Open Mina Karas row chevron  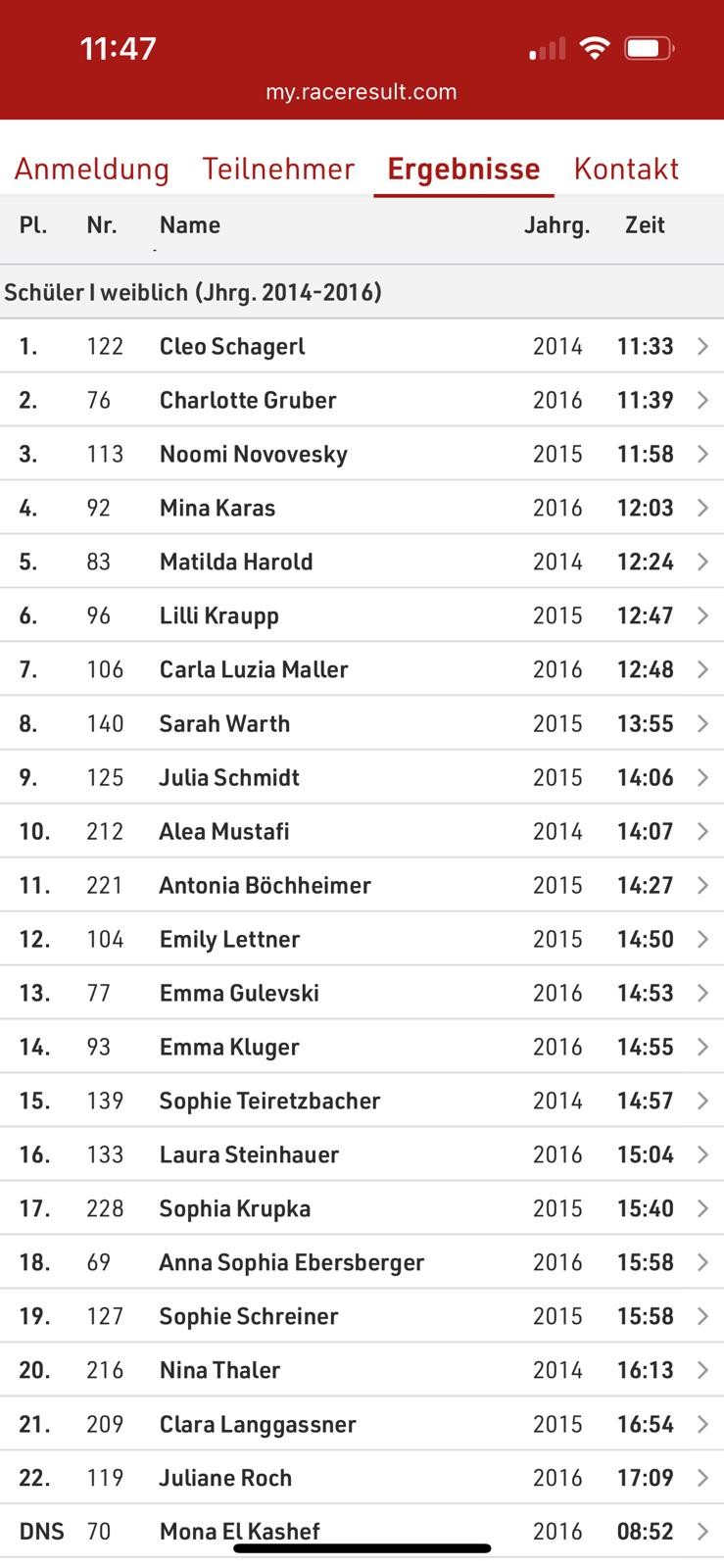pyautogui.click(x=702, y=508)
